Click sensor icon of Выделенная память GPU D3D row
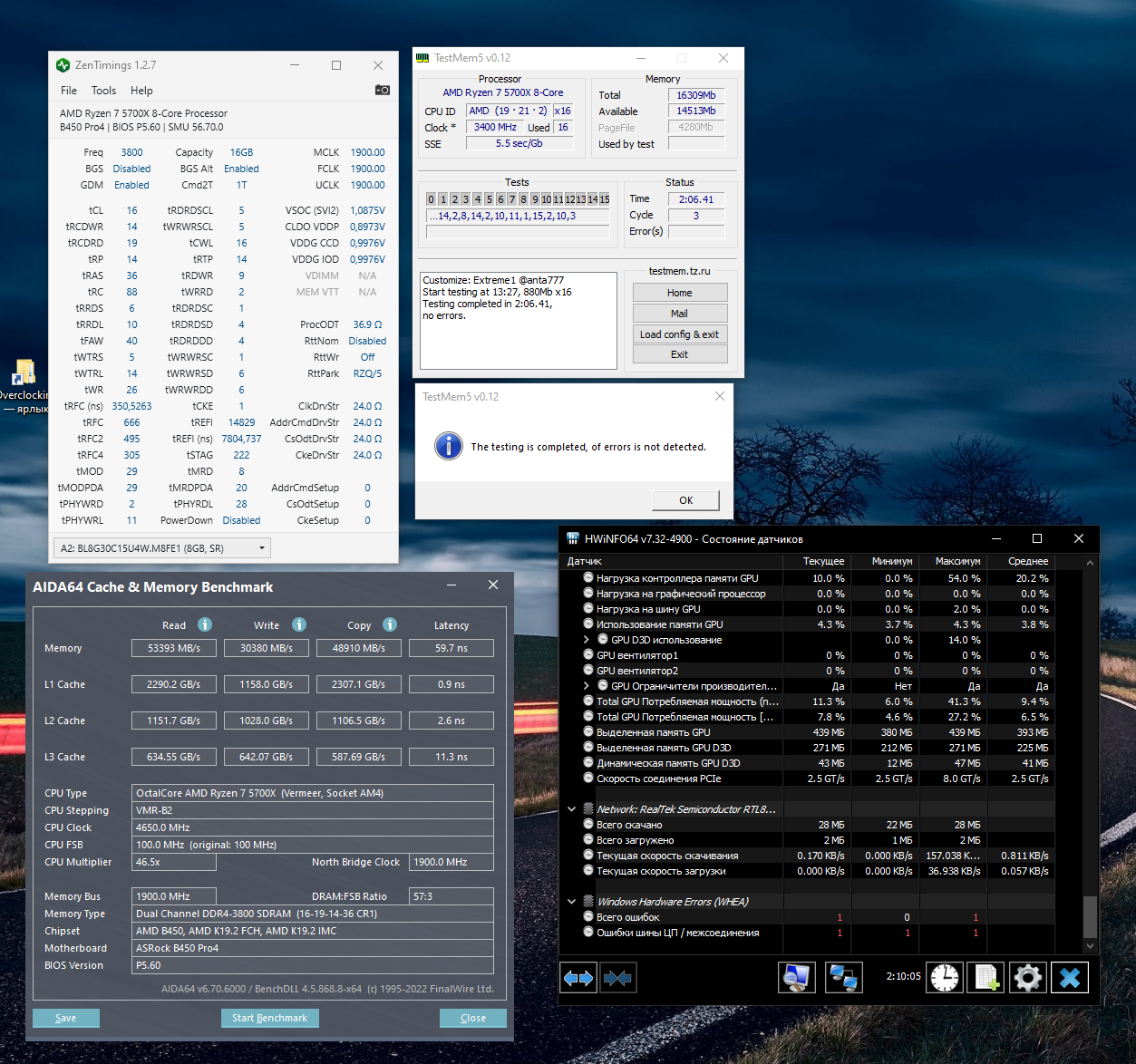This screenshot has height=1064, width=1136. pyautogui.click(x=588, y=747)
